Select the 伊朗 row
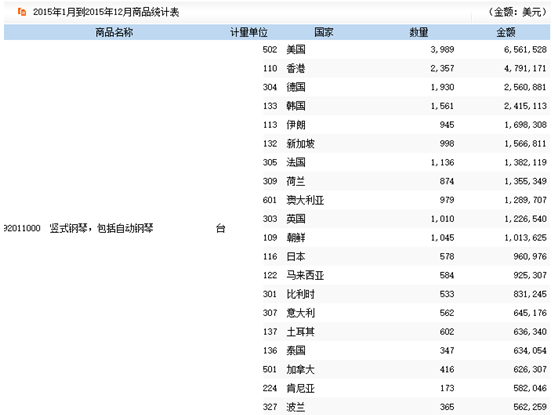Viewport: 553px width, 415px height. [x=406, y=124]
